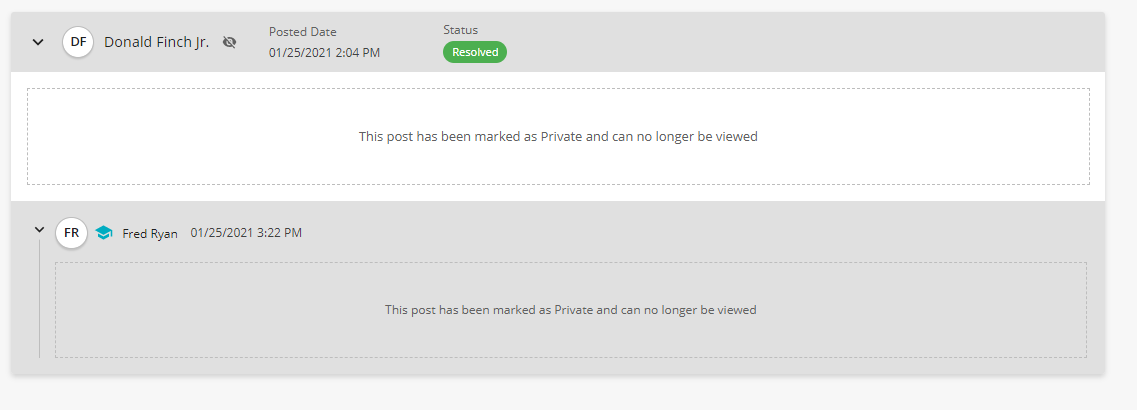Click the first dashed private post box
This screenshot has height=410, width=1137.
(x=558, y=136)
